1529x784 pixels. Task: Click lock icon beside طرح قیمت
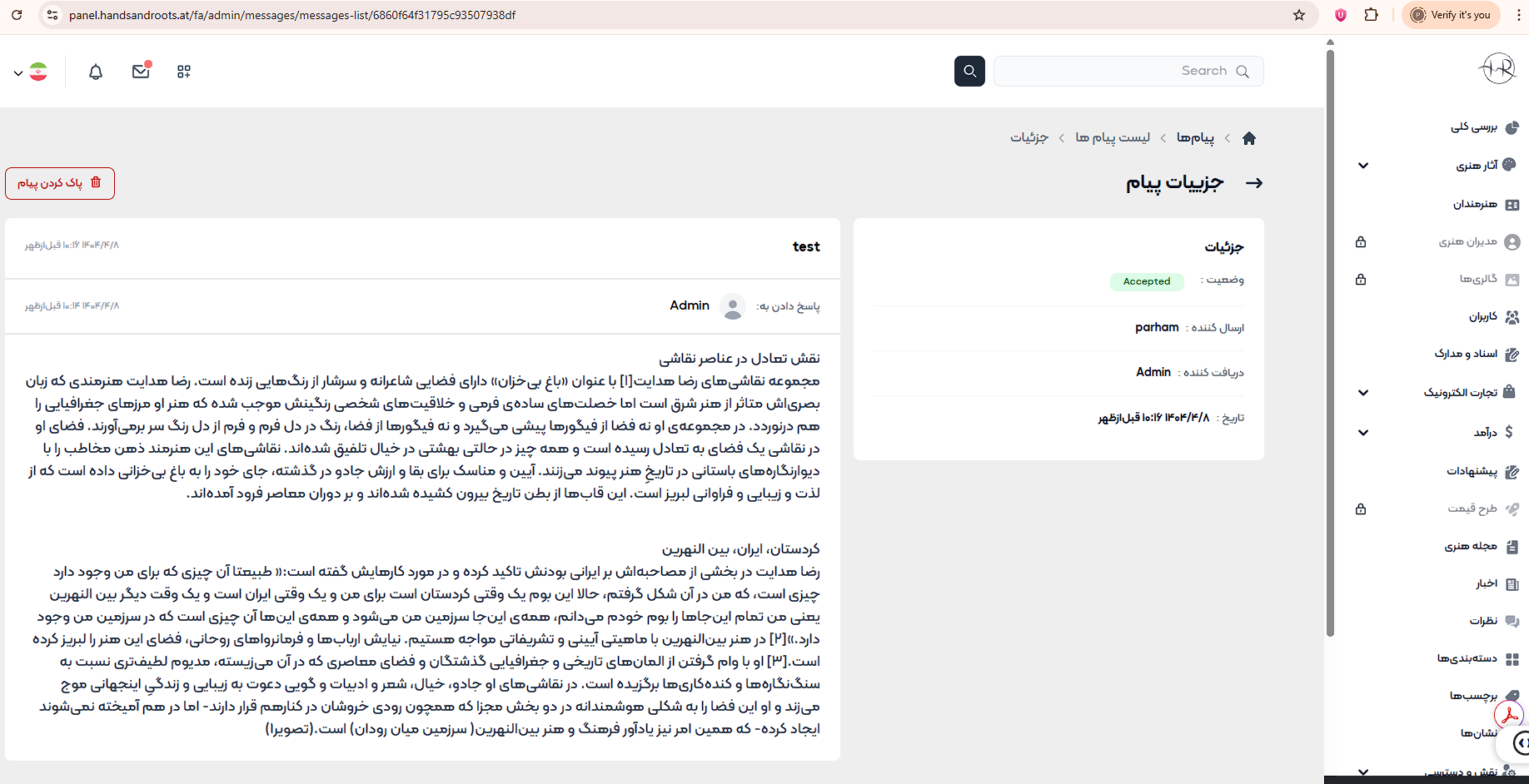(x=1361, y=509)
